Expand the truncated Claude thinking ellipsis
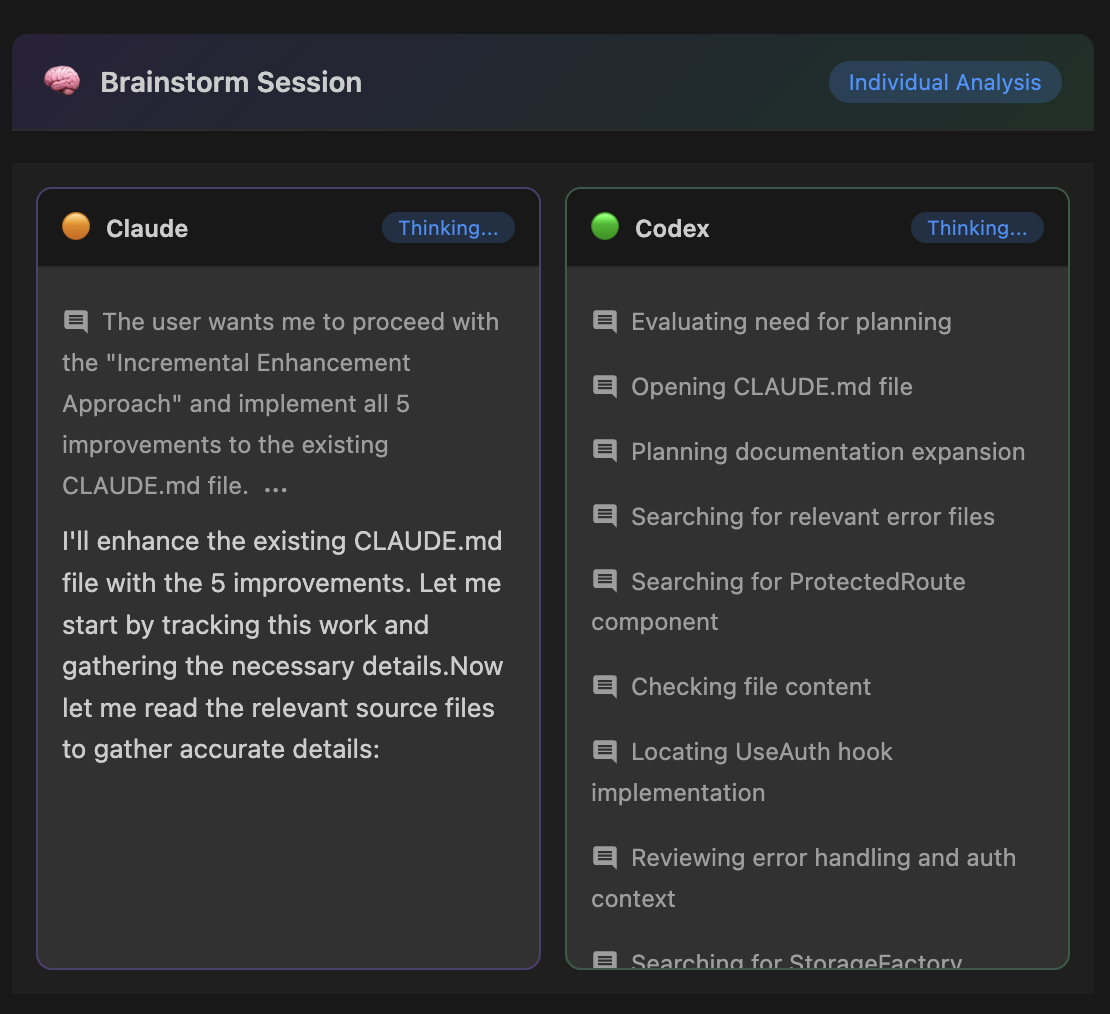The height and width of the screenshot is (1014, 1110). click(x=275, y=488)
